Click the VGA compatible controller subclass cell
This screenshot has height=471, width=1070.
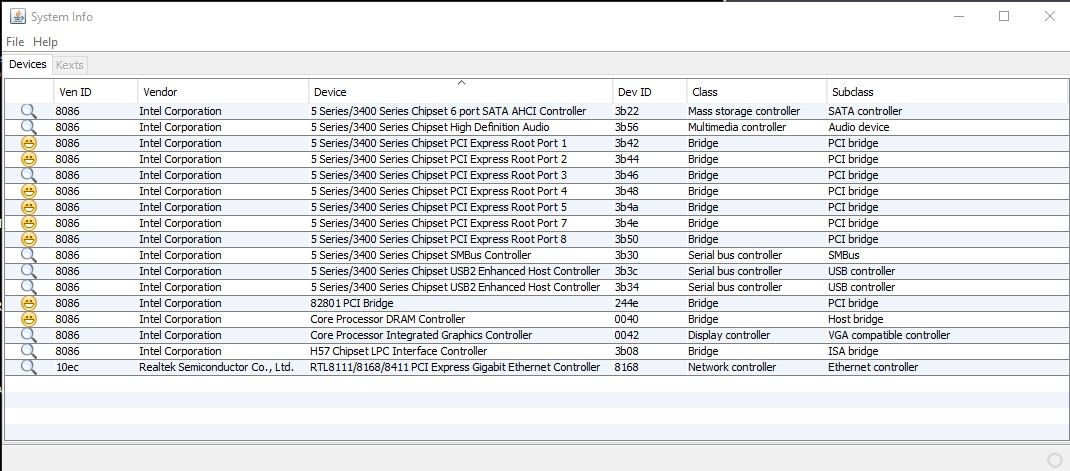pyautogui.click(x=888, y=335)
